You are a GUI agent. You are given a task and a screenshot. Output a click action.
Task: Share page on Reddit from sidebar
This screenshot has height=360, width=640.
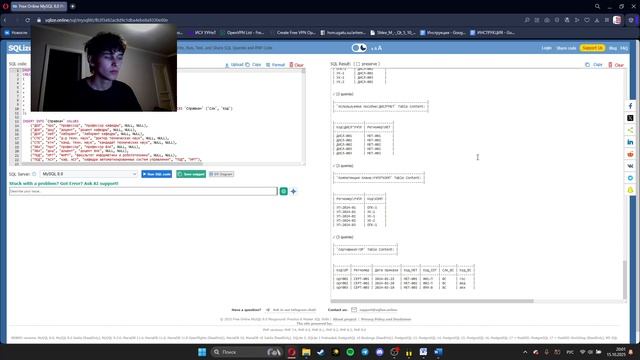(x=630, y=154)
